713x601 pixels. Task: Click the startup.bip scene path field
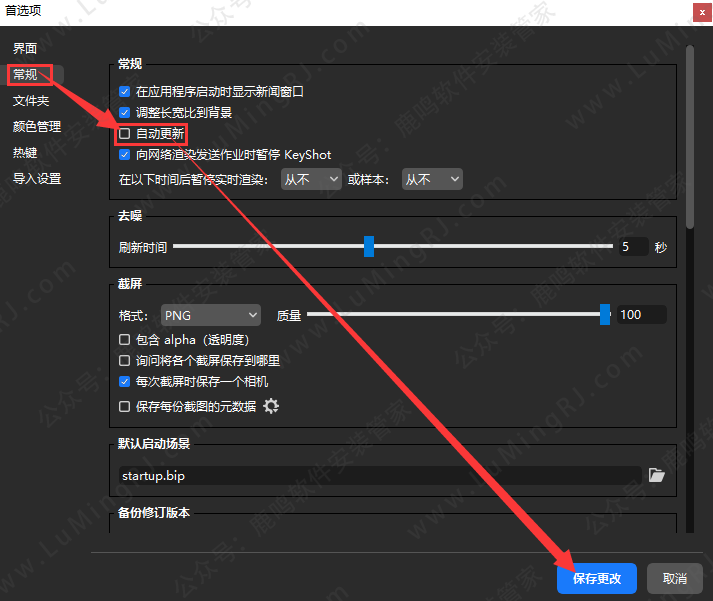378,476
